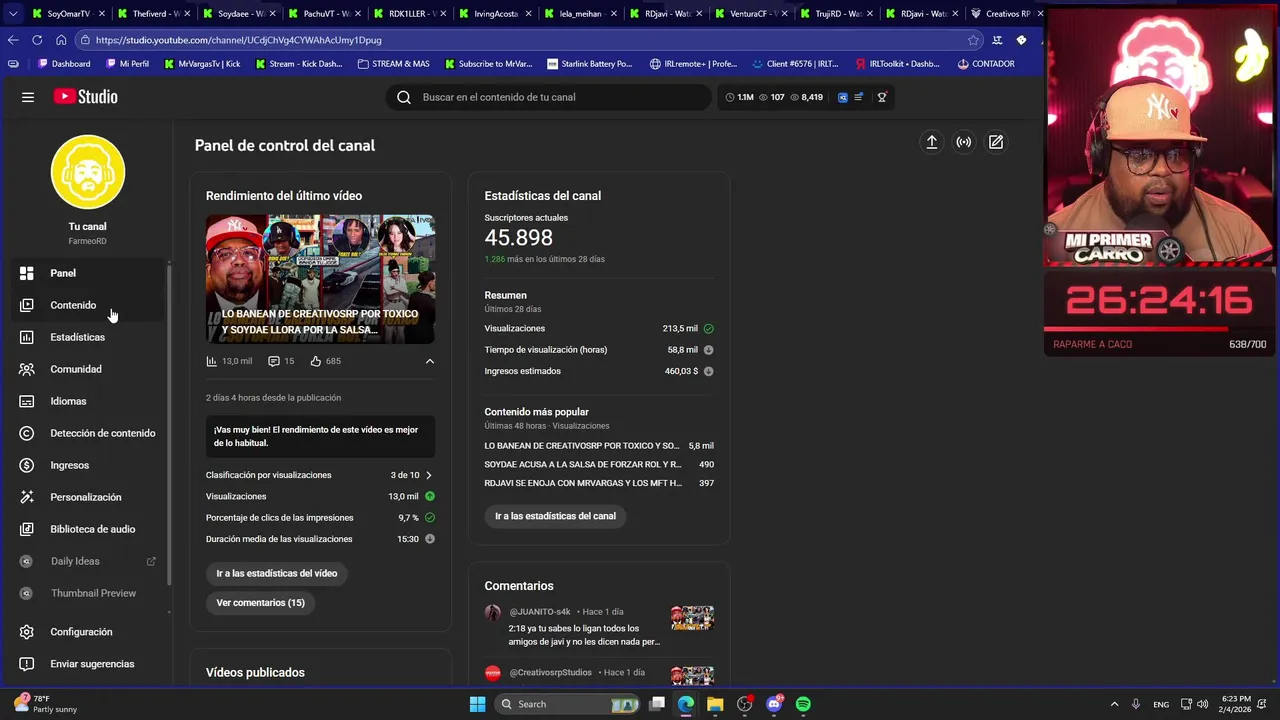Click the trophy icon in top stats bar
The width and height of the screenshot is (1280, 720).
click(882, 97)
